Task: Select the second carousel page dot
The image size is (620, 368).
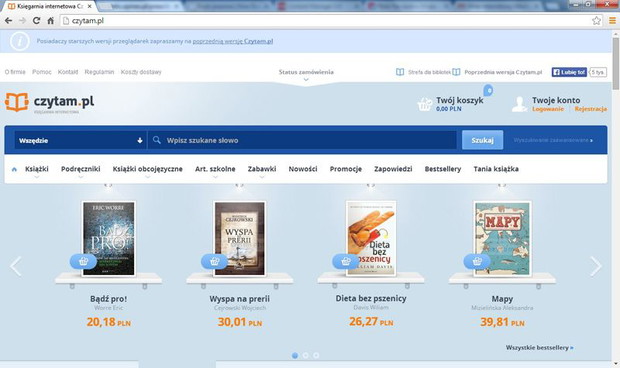Action: coord(305,355)
